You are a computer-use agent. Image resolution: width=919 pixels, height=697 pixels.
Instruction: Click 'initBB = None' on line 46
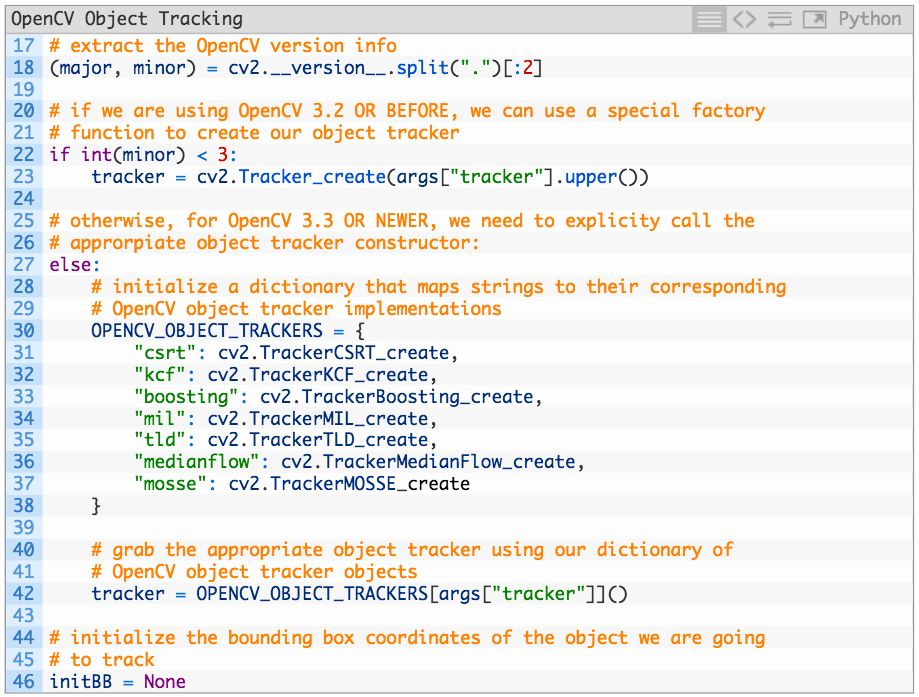click(x=117, y=682)
